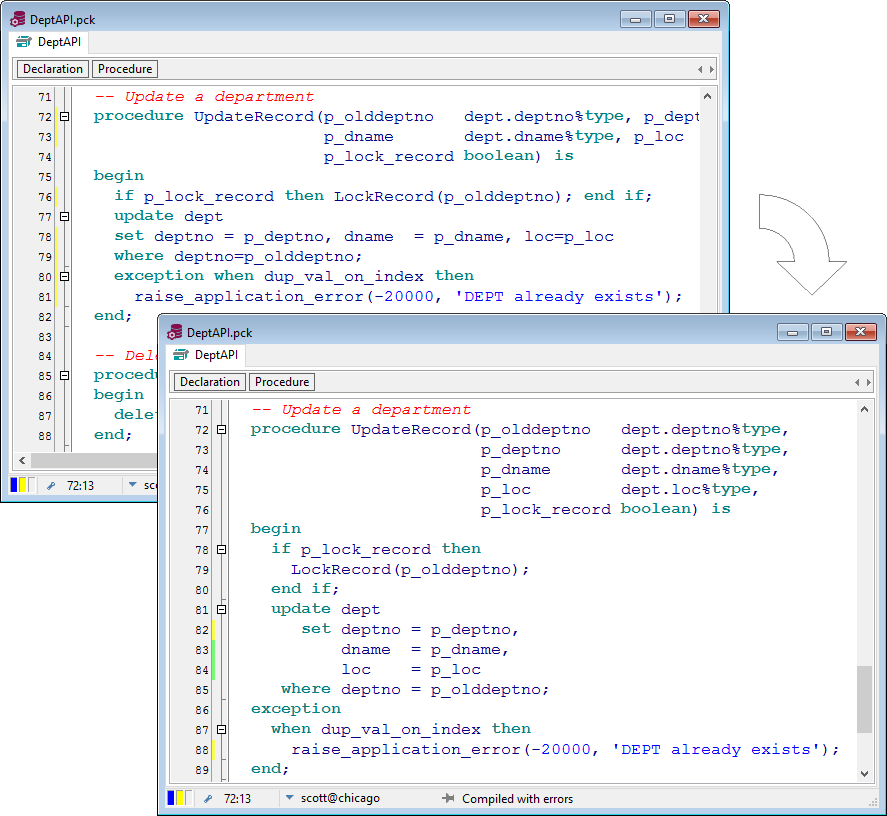The image size is (887, 816).
Task: Click line number 74 in the back window gutter
Action: 45,157
